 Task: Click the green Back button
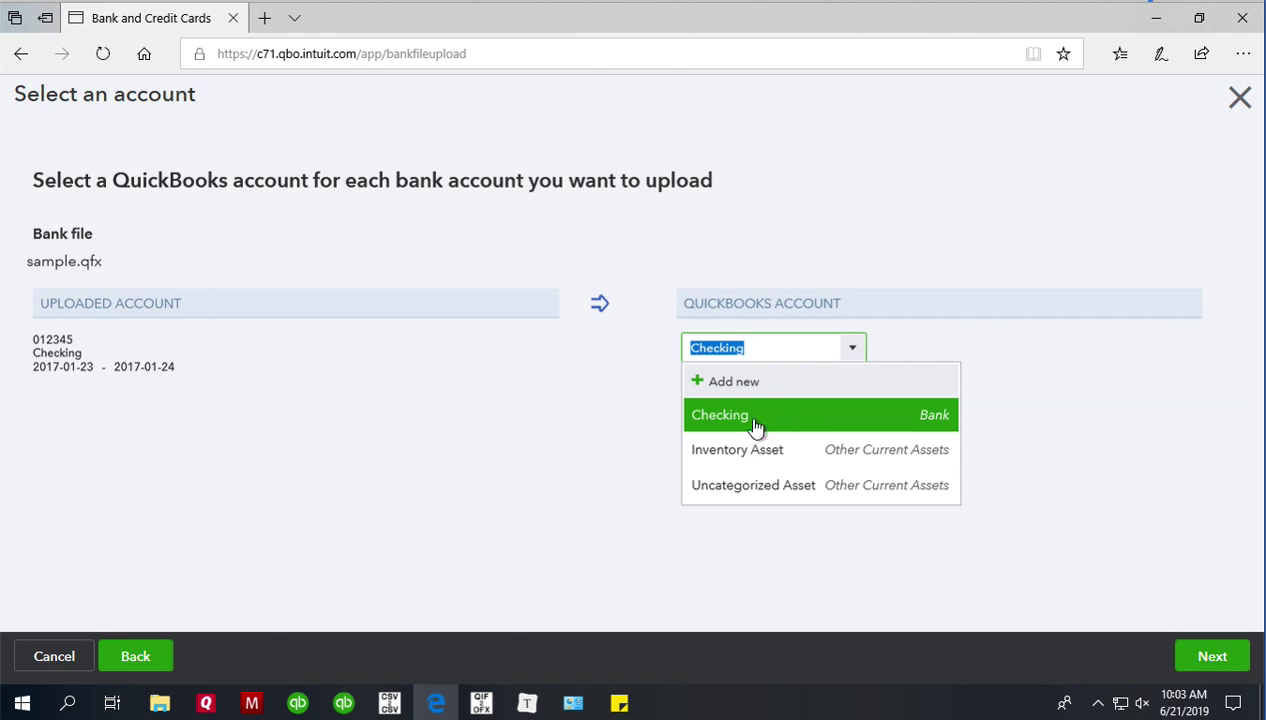pyautogui.click(x=135, y=656)
